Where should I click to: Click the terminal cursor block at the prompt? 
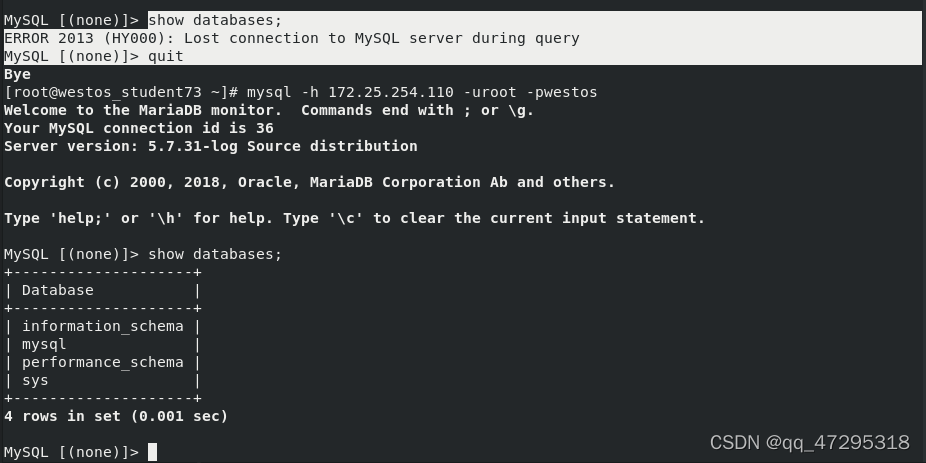click(x=152, y=452)
